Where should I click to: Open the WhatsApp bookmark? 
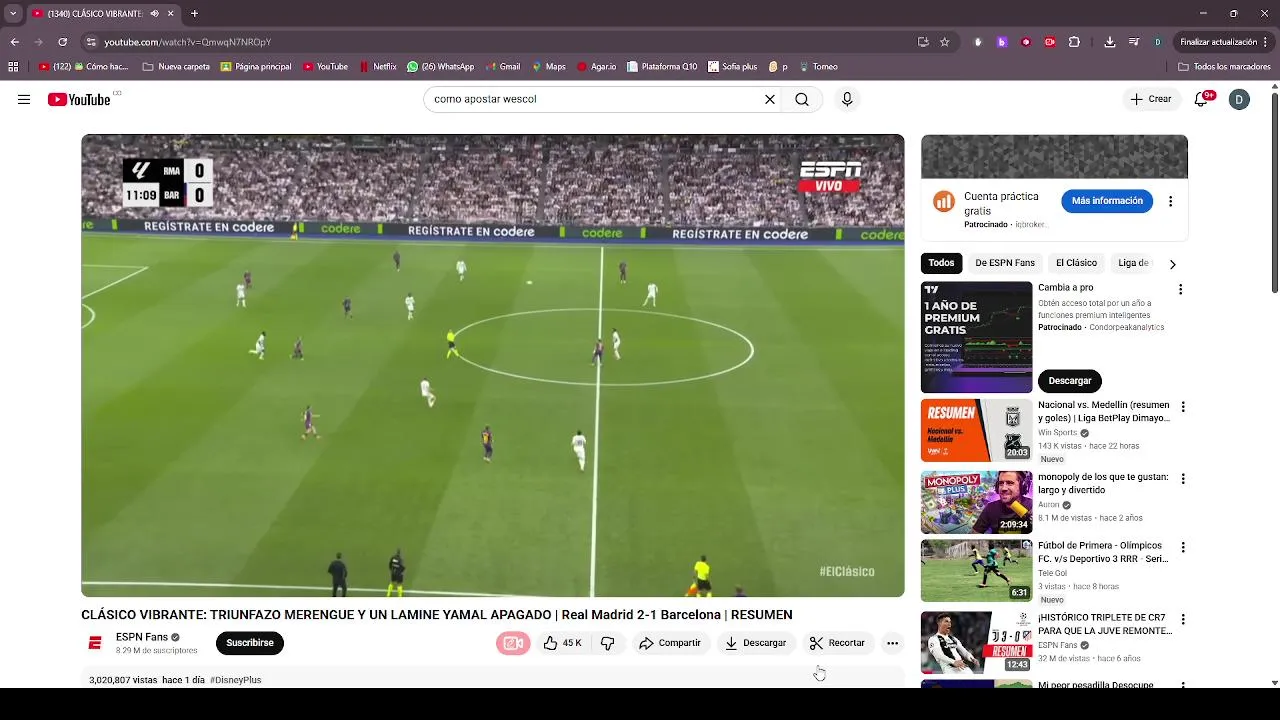(x=440, y=67)
